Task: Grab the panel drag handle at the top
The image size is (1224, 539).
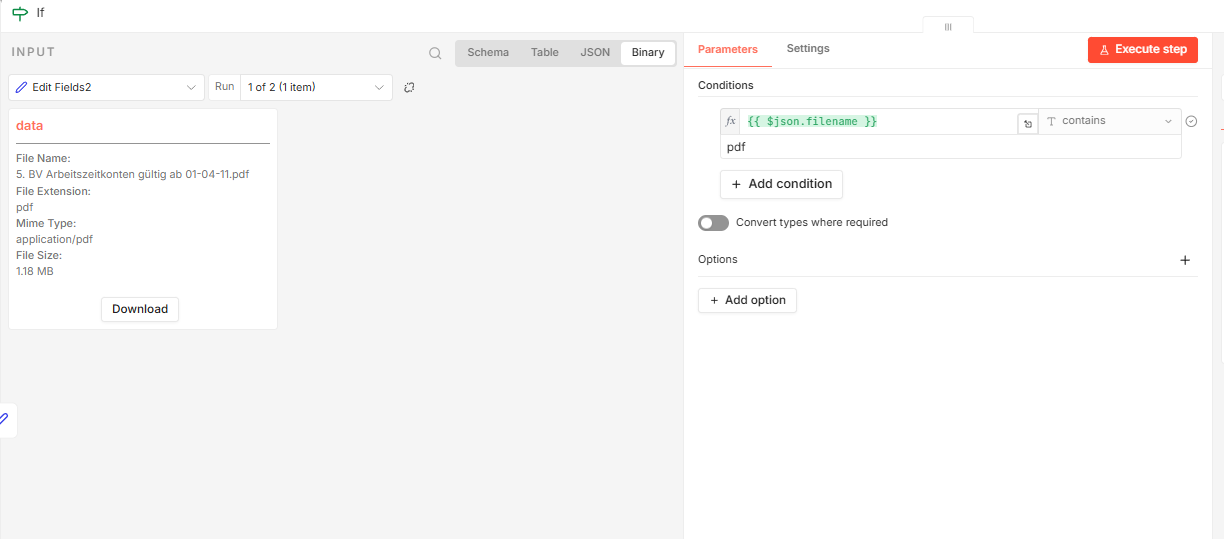Action: 947,27
